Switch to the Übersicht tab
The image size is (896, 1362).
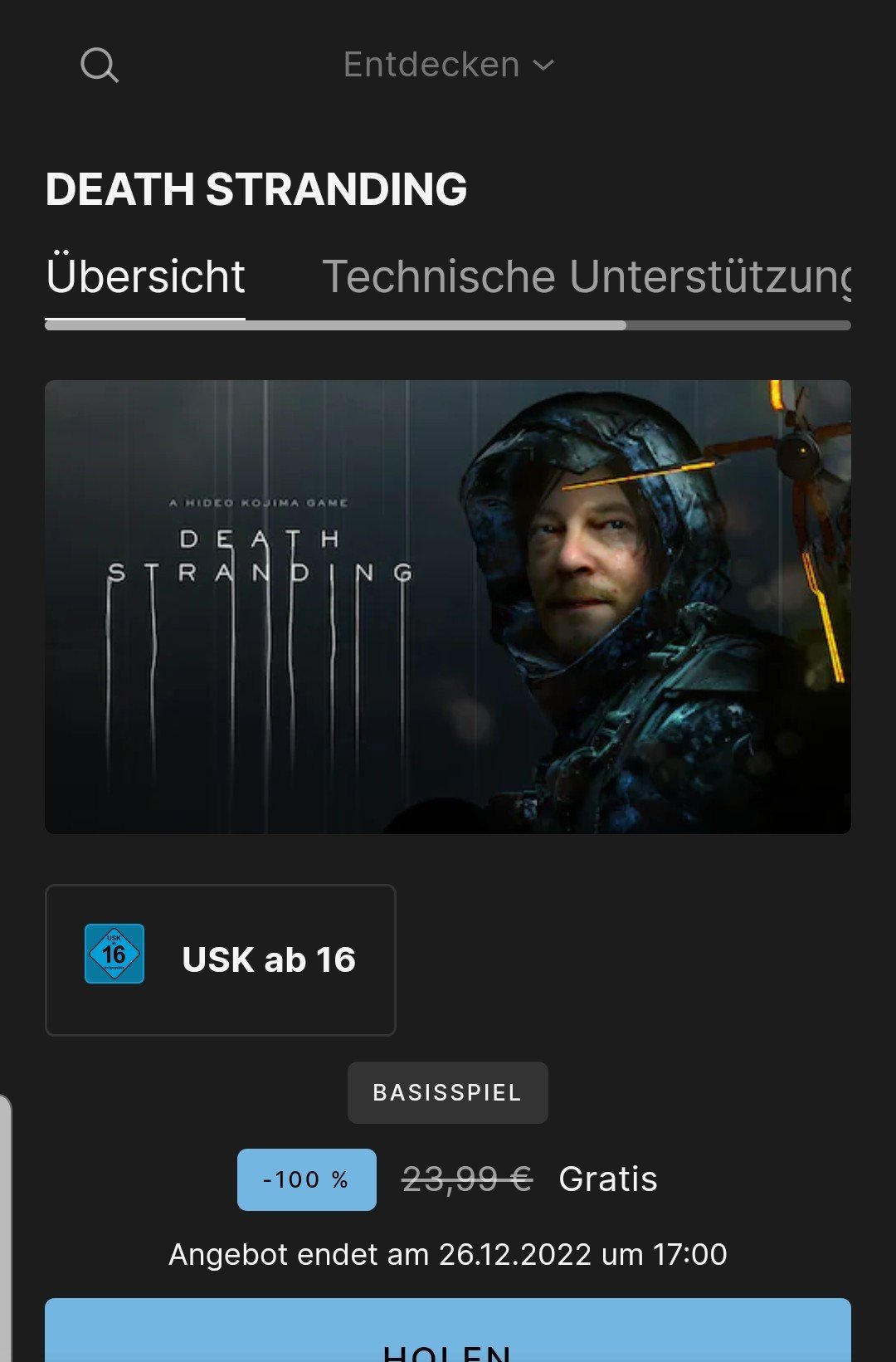point(145,276)
